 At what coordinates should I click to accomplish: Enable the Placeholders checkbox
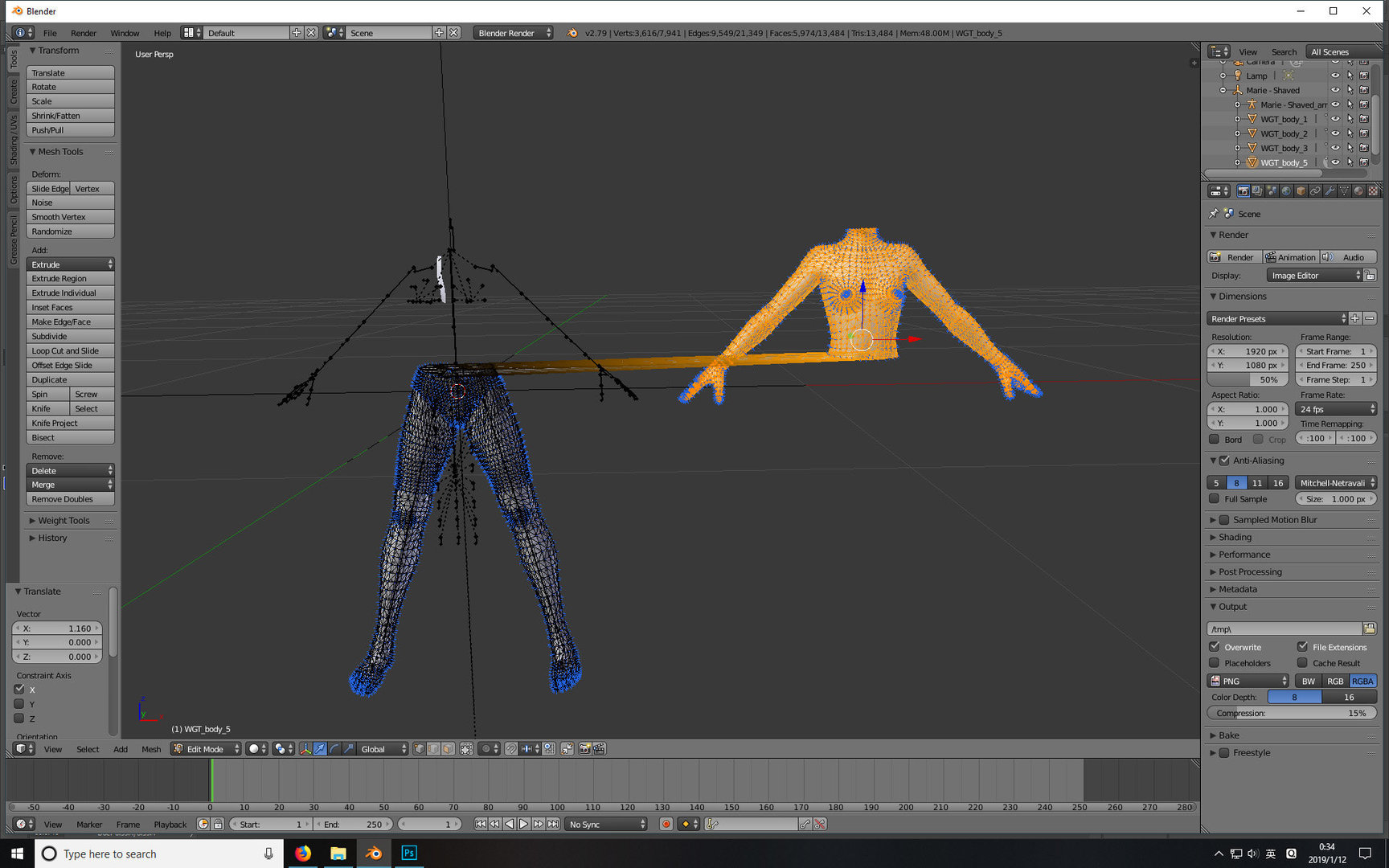point(1215,663)
